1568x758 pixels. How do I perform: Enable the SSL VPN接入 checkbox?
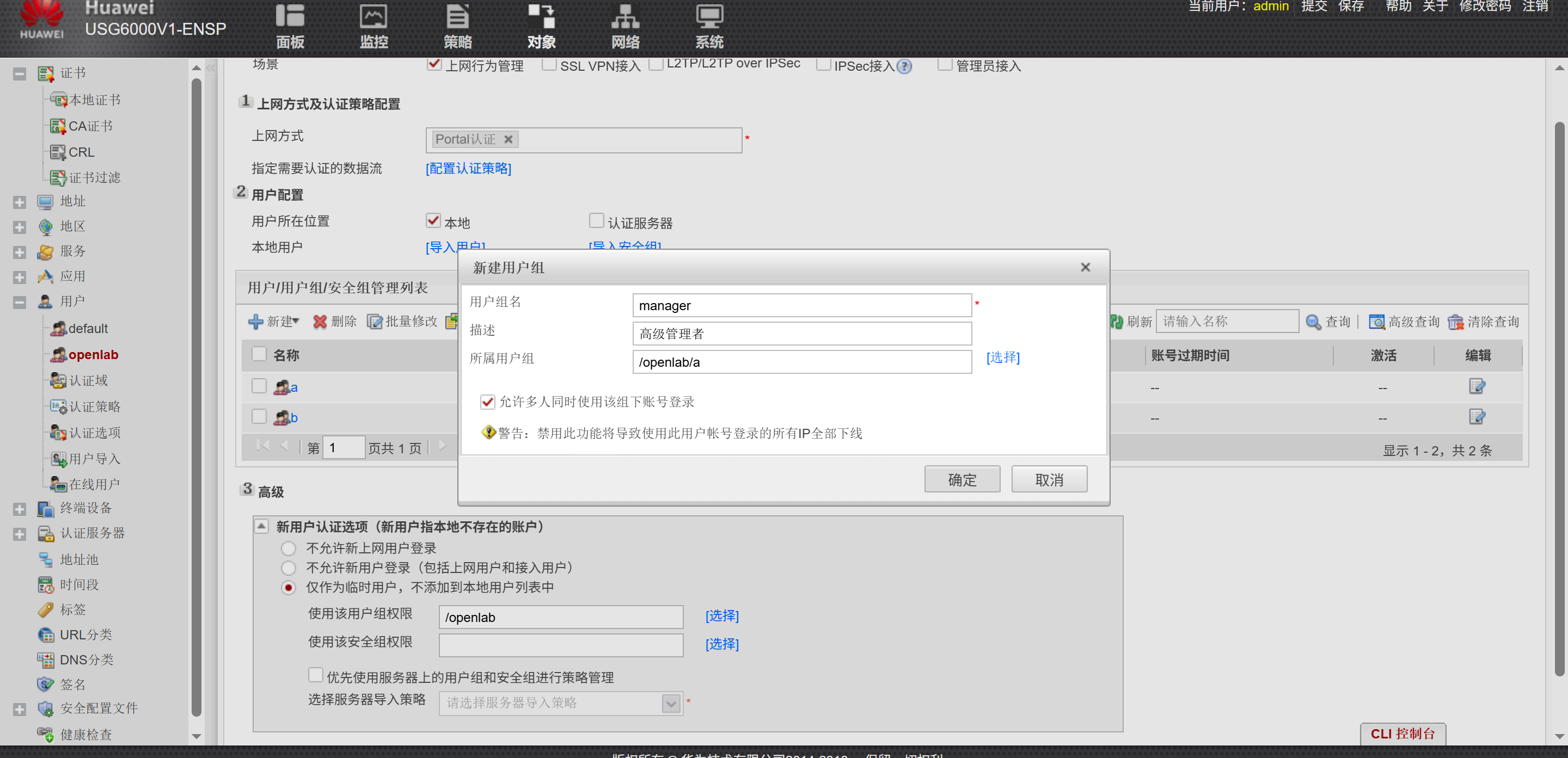click(550, 65)
